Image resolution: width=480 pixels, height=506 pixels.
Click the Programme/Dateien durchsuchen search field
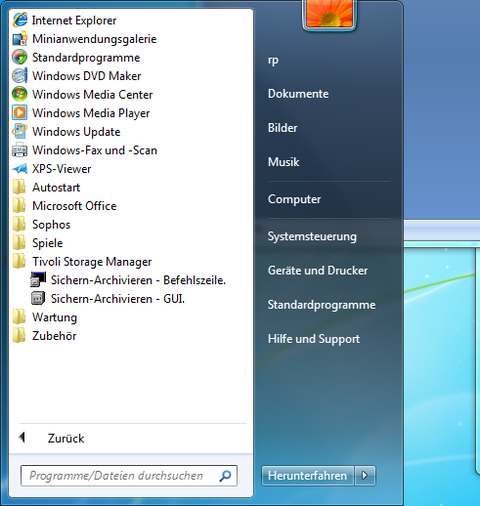tap(129, 476)
